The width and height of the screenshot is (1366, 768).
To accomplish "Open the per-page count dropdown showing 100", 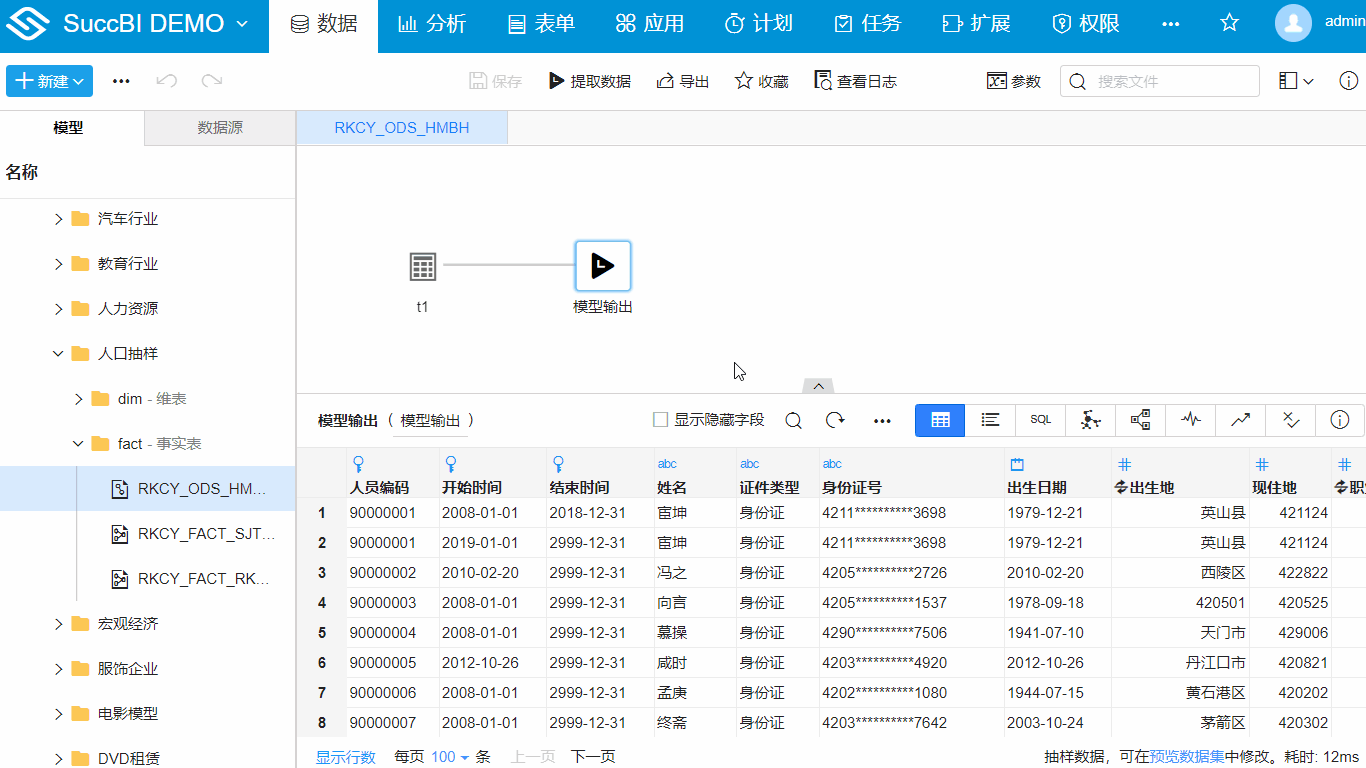I will coord(445,757).
